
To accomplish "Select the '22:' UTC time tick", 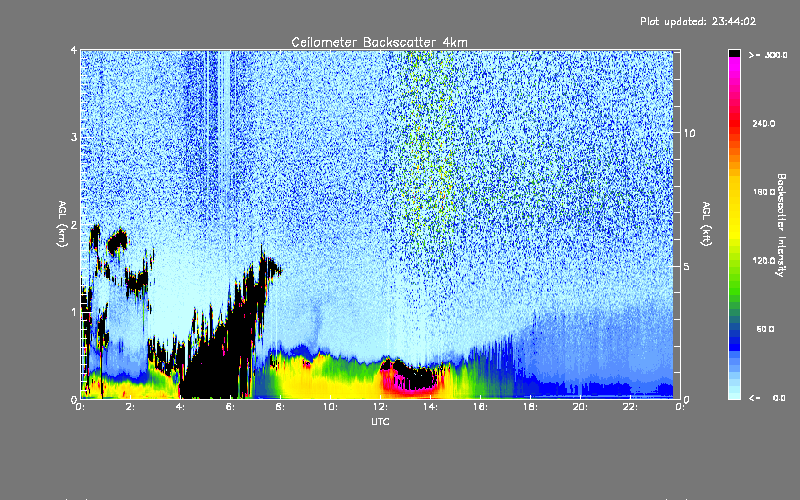I will coord(630,407).
